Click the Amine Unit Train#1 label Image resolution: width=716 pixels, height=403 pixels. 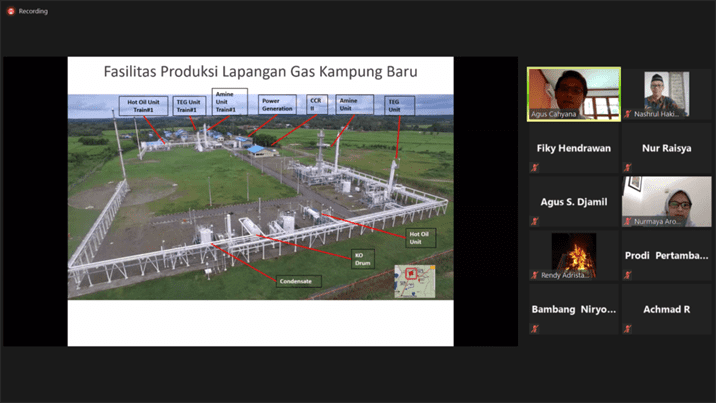(x=229, y=102)
